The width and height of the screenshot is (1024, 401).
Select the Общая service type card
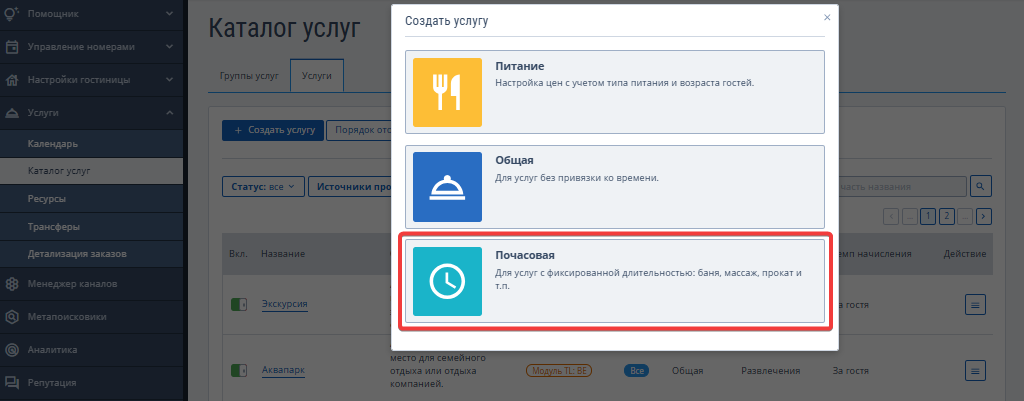point(615,187)
